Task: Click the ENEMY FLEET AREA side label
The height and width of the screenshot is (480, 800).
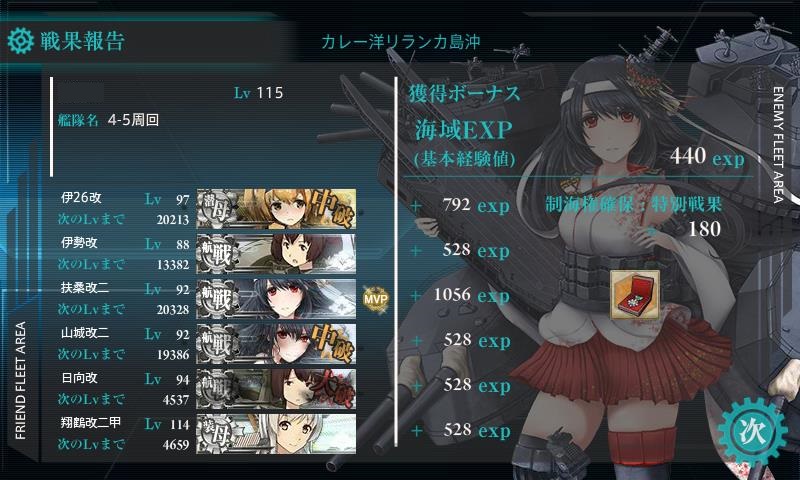Action: click(x=778, y=145)
